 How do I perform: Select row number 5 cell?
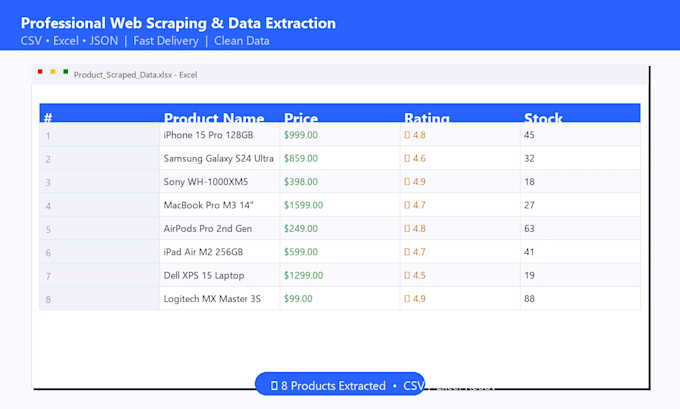click(99, 228)
